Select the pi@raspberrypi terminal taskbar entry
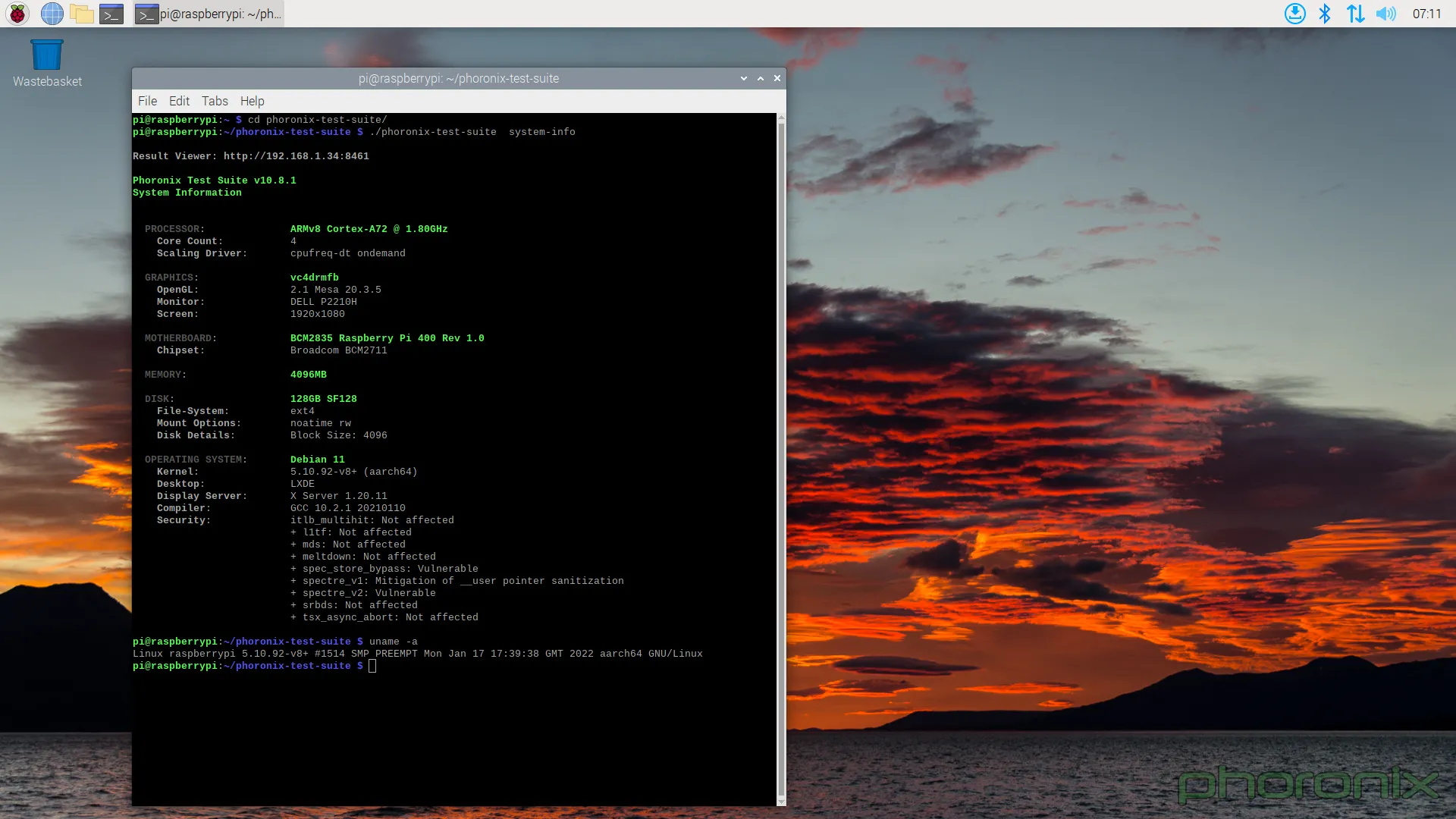Image resolution: width=1456 pixels, height=819 pixels. coord(209,14)
